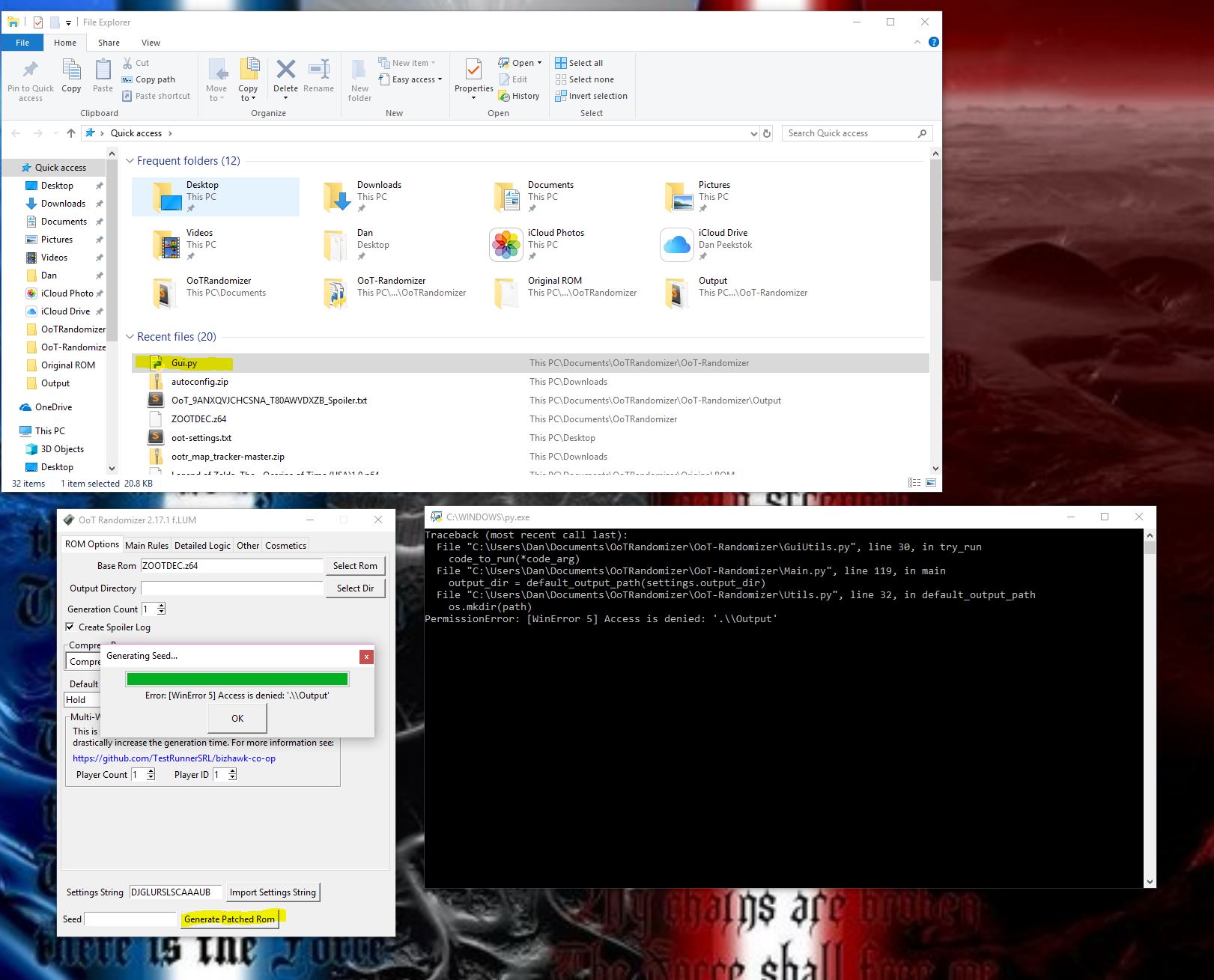
Task: Click the Pin to Quick access icon
Action: tap(29, 78)
